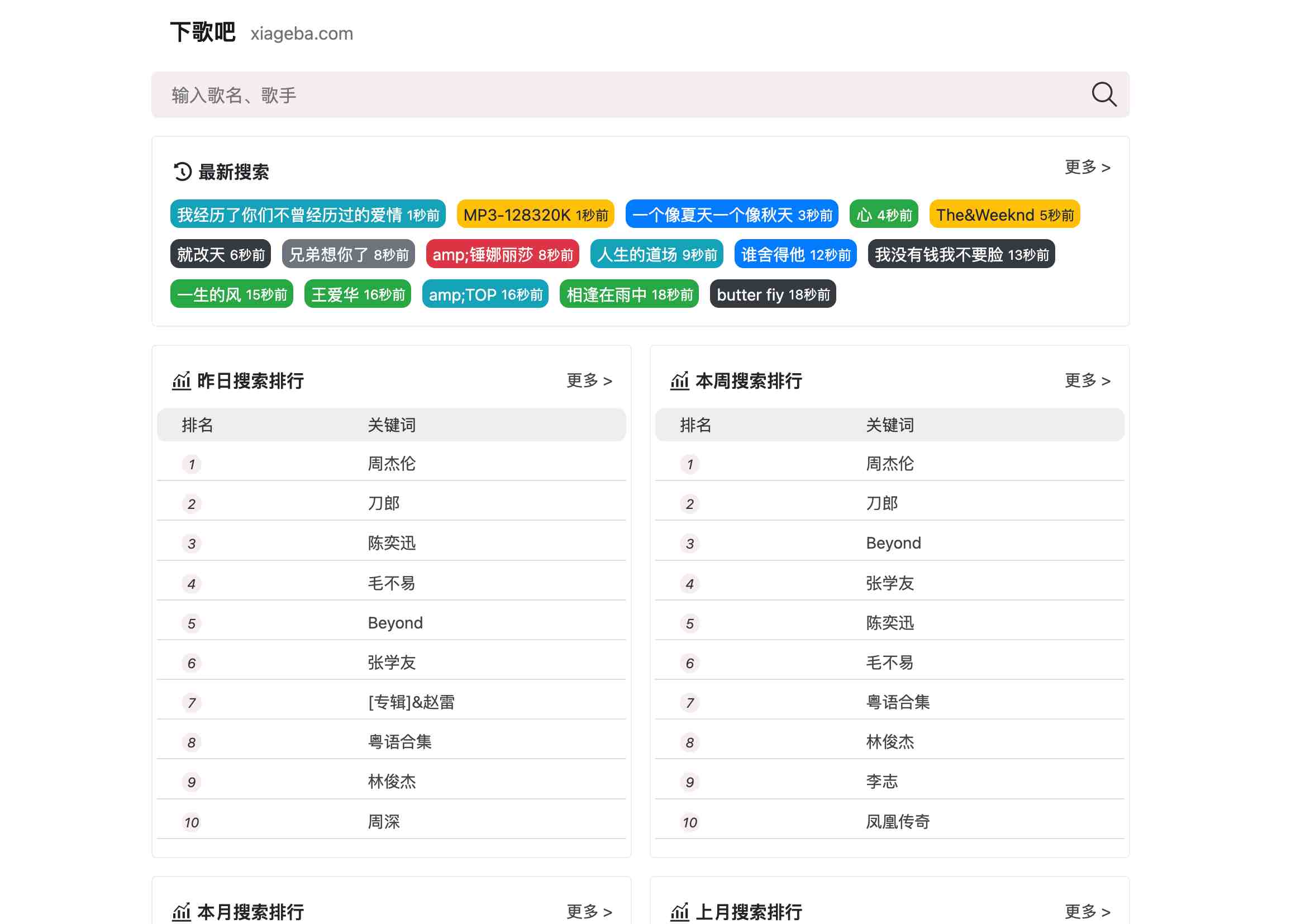
Task: Click the history clock icon beside 最新搜索
Action: 182,172
